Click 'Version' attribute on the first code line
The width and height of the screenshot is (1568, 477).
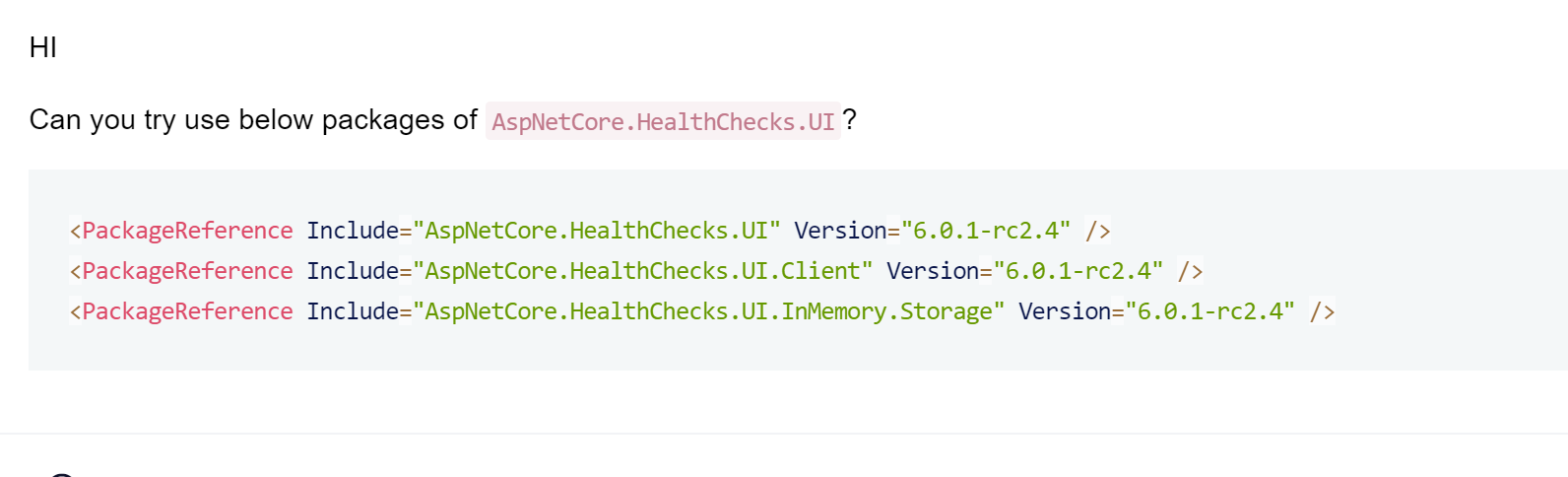(x=840, y=231)
